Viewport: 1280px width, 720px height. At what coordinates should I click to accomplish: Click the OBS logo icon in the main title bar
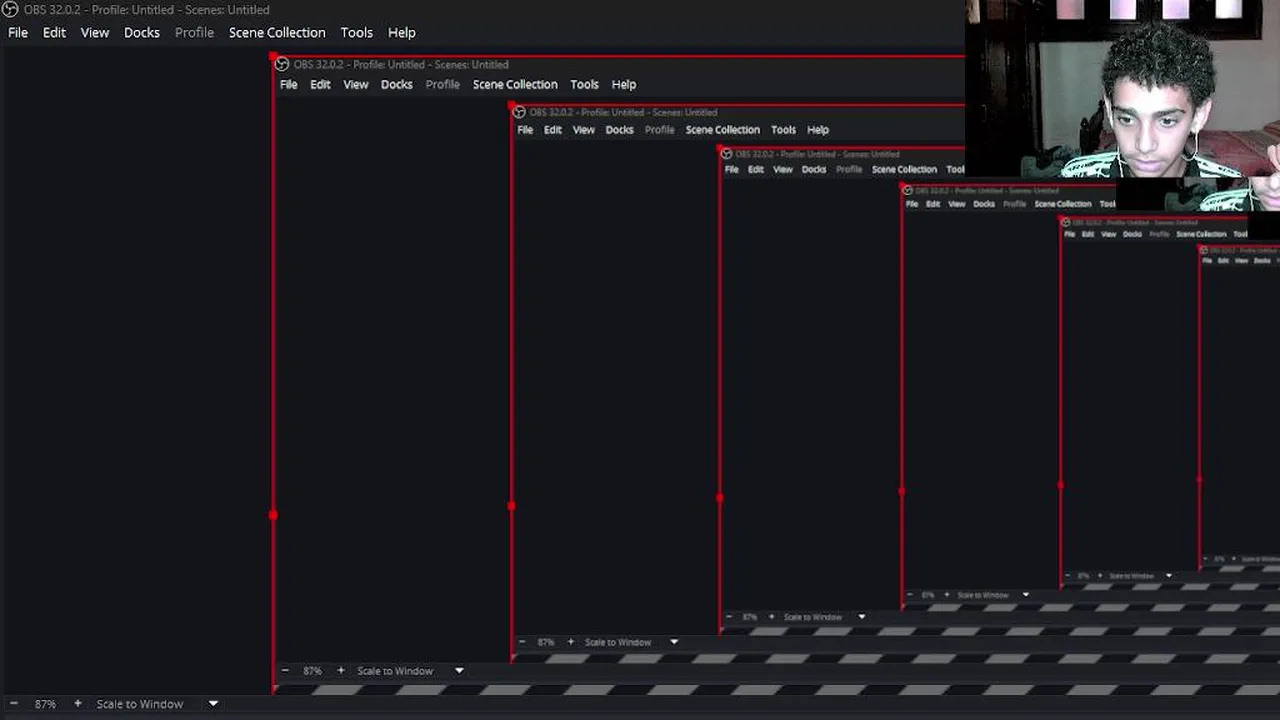(10, 10)
